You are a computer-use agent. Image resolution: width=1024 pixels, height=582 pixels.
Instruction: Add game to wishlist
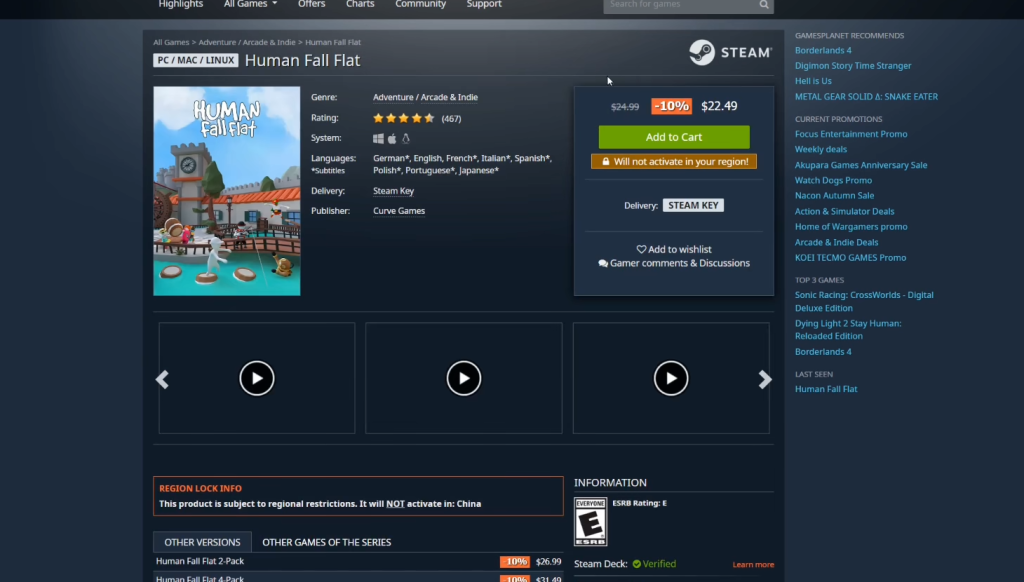[674, 249]
